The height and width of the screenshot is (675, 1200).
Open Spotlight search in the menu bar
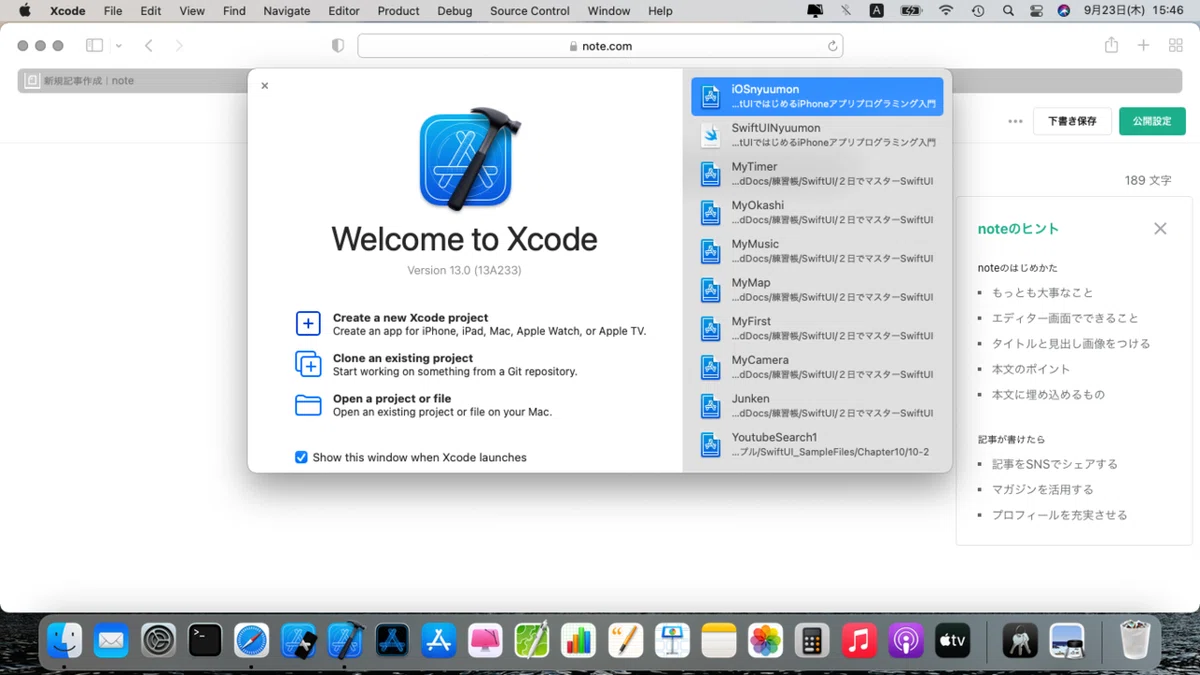point(1008,11)
